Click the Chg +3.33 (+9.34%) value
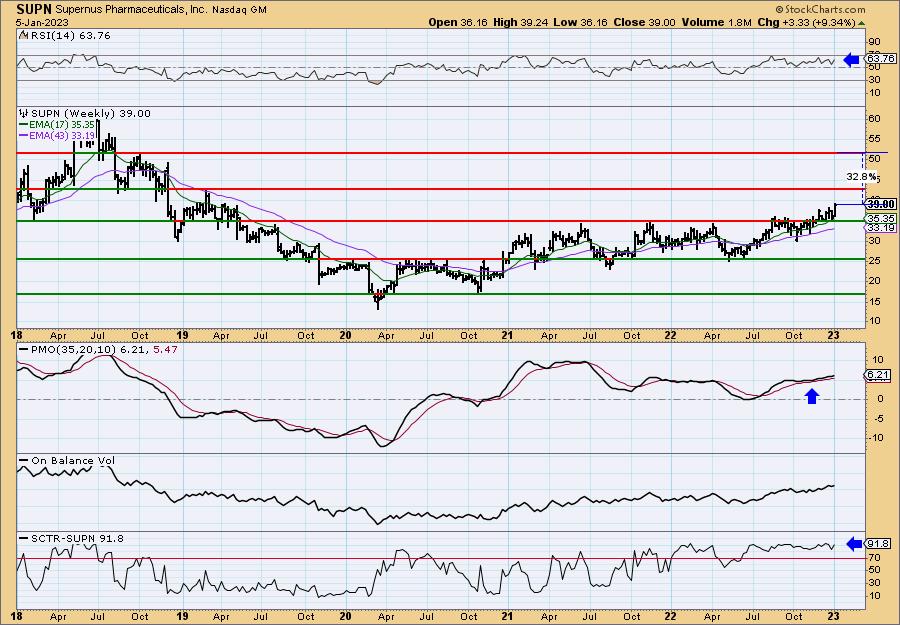The width and height of the screenshot is (900, 625). click(x=806, y=22)
